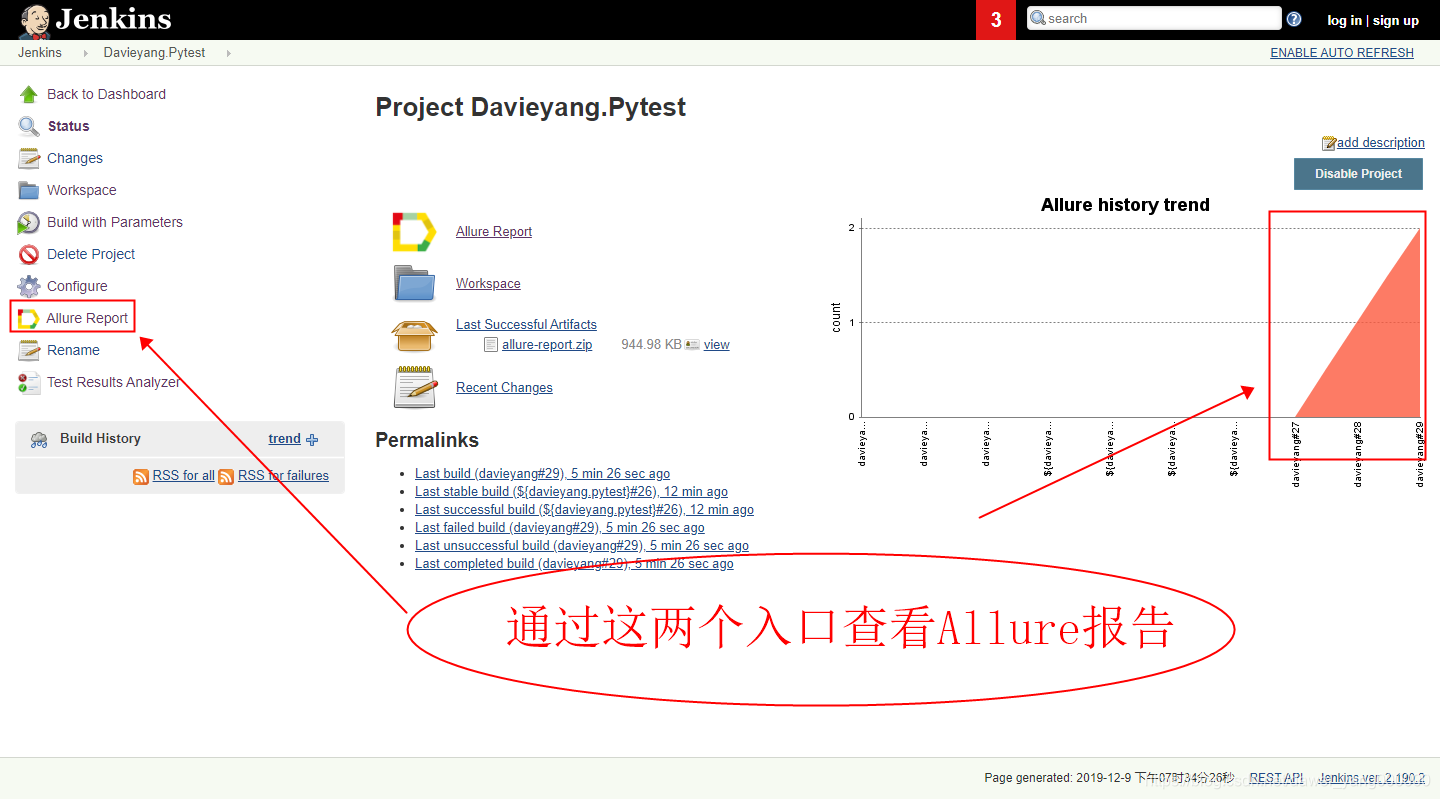Image resolution: width=1440 pixels, height=799 pixels.
Task: Open Last completed build permalink
Action: [x=574, y=564]
